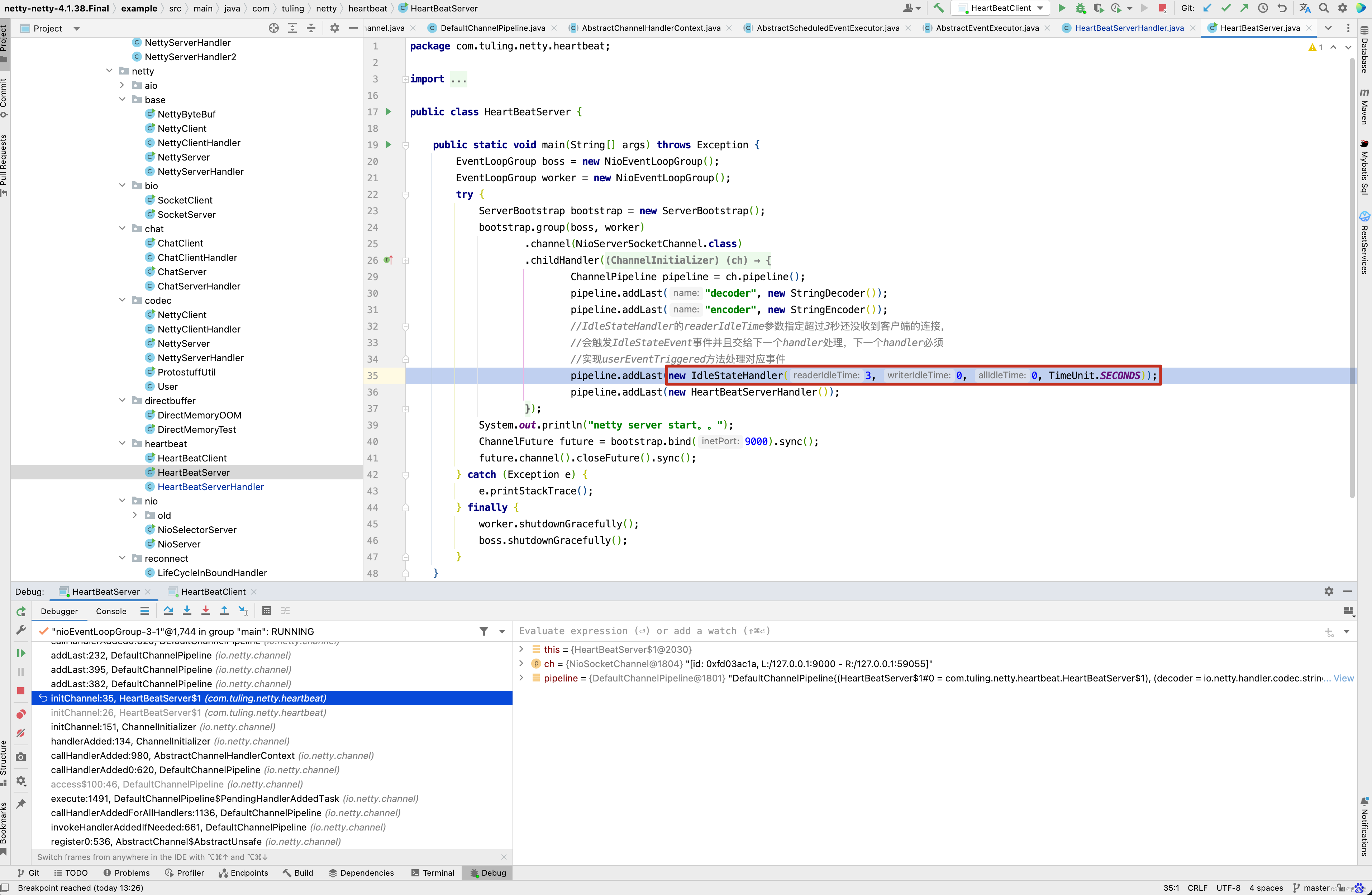Image resolution: width=1372 pixels, height=895 pixels.
Task: Rollback changes with undo arrow icon
Action: (1281, 8)
